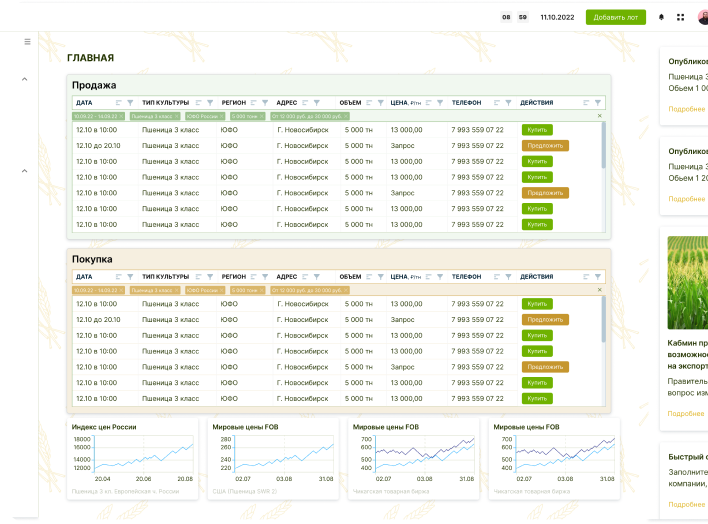This screenshot has height=524, width=708.
Task: Remove '5 000 тонн' chip in Продажа filters
Action: [261, 116]
